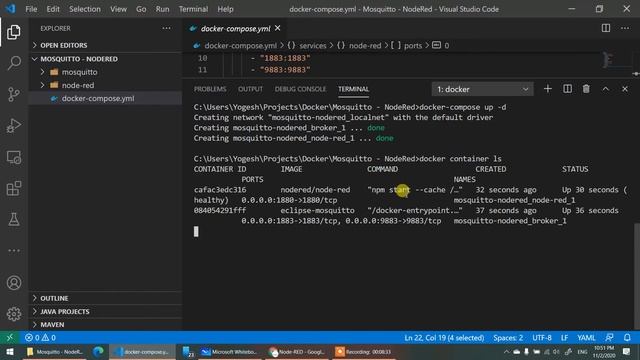Switch to the Problems panel tab
The height and width of the screenshot is (360, 640).
[x=210, y=89]
